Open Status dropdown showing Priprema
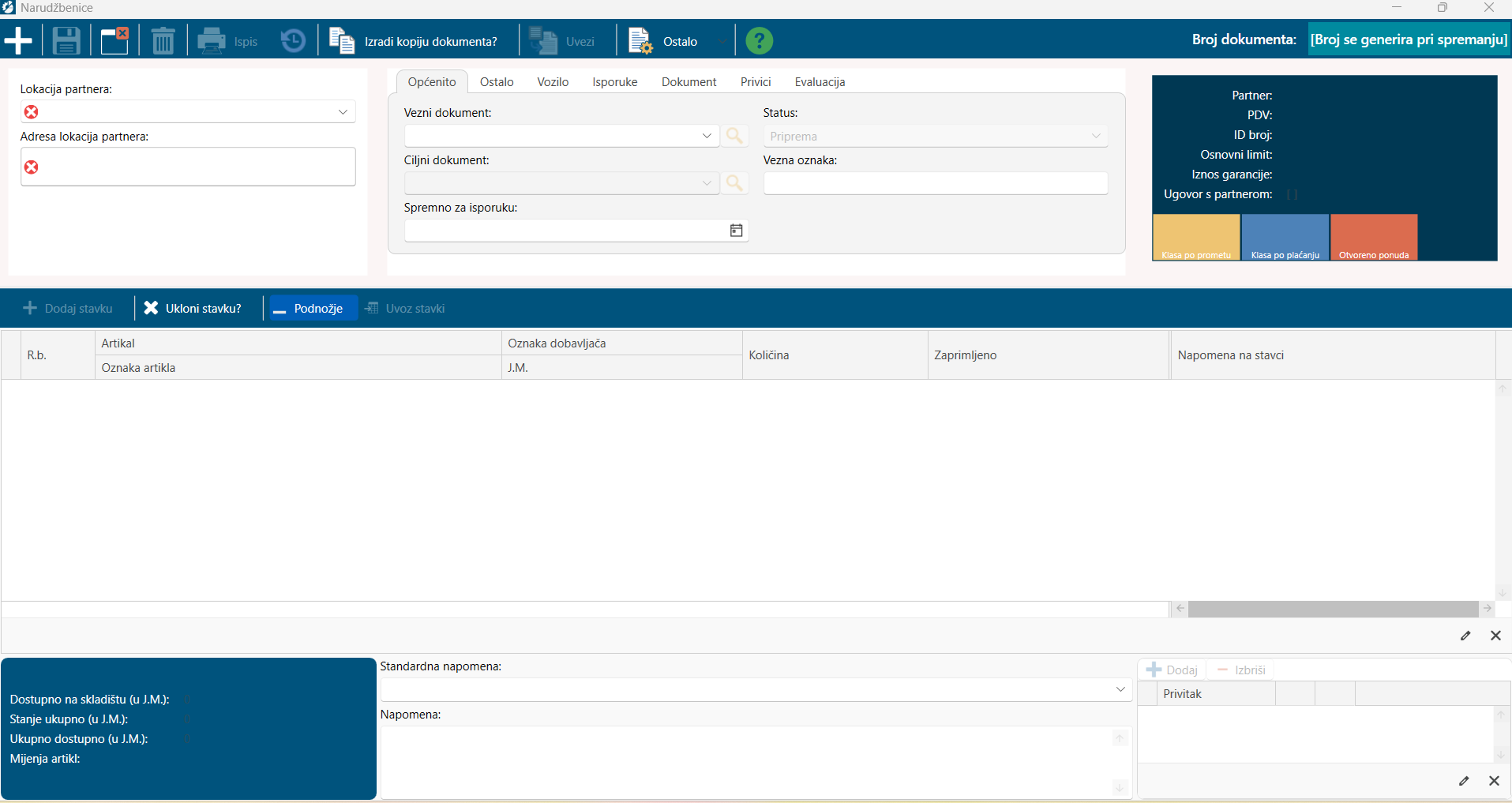 pyautogui.click(x=935, y=136)
